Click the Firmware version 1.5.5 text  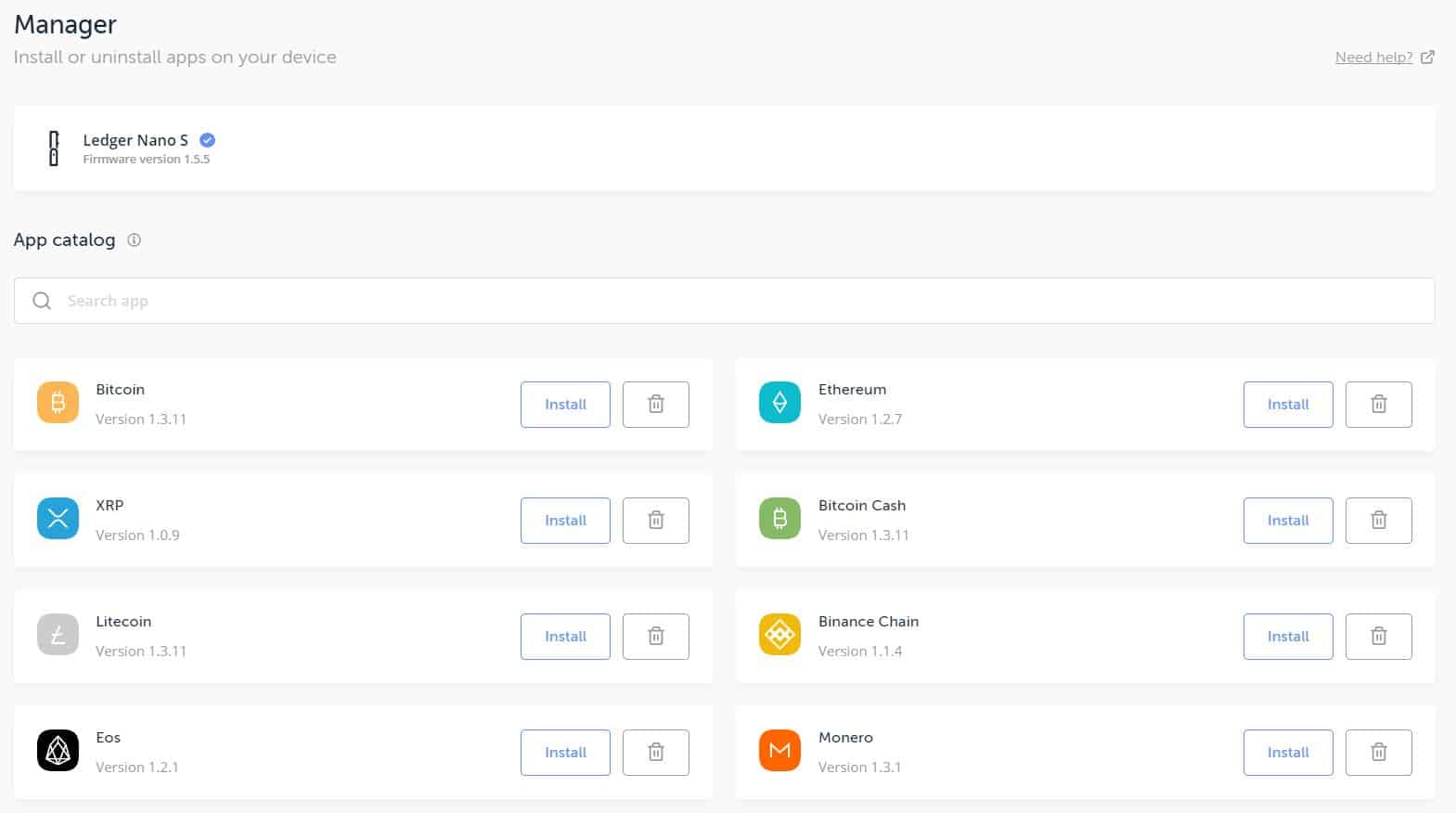tap(147, 160)
